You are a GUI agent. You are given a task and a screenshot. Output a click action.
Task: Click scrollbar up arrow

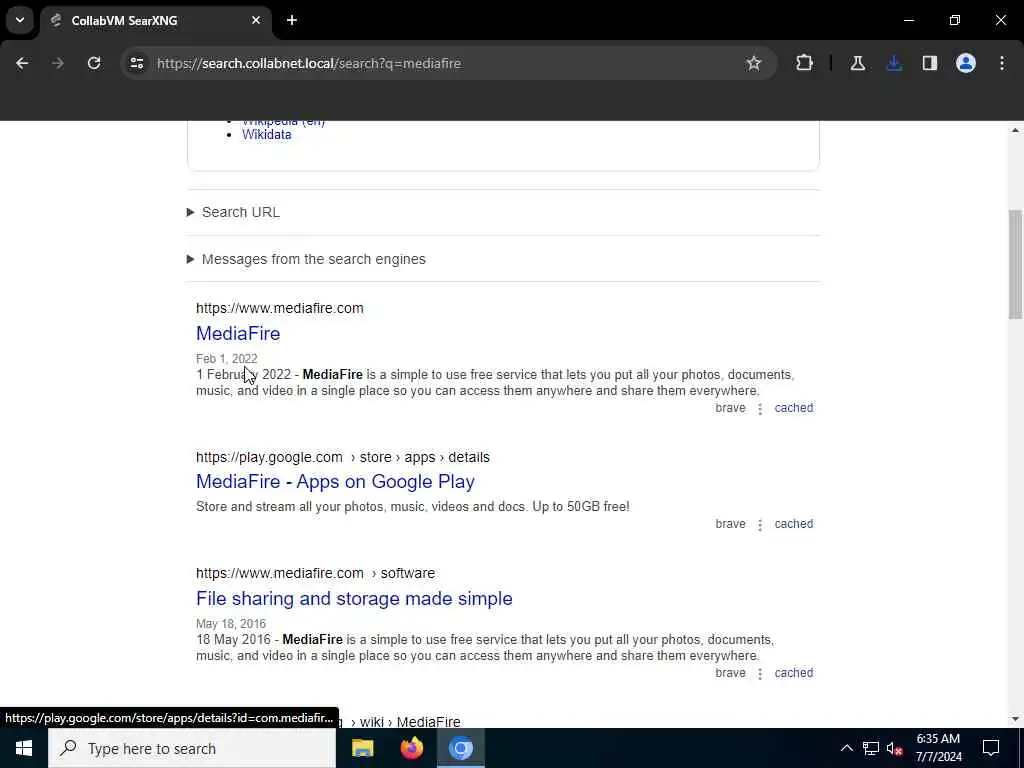coord(1015,130)
